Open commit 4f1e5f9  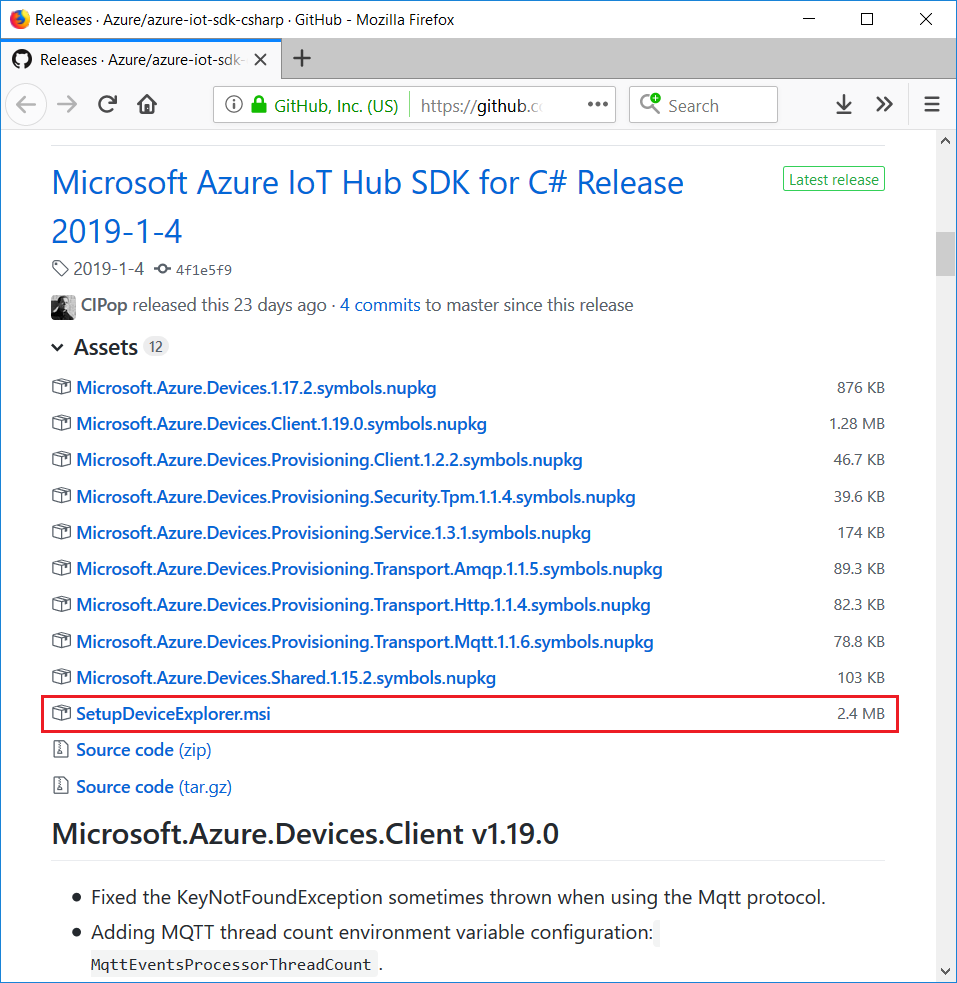point(204,270)
